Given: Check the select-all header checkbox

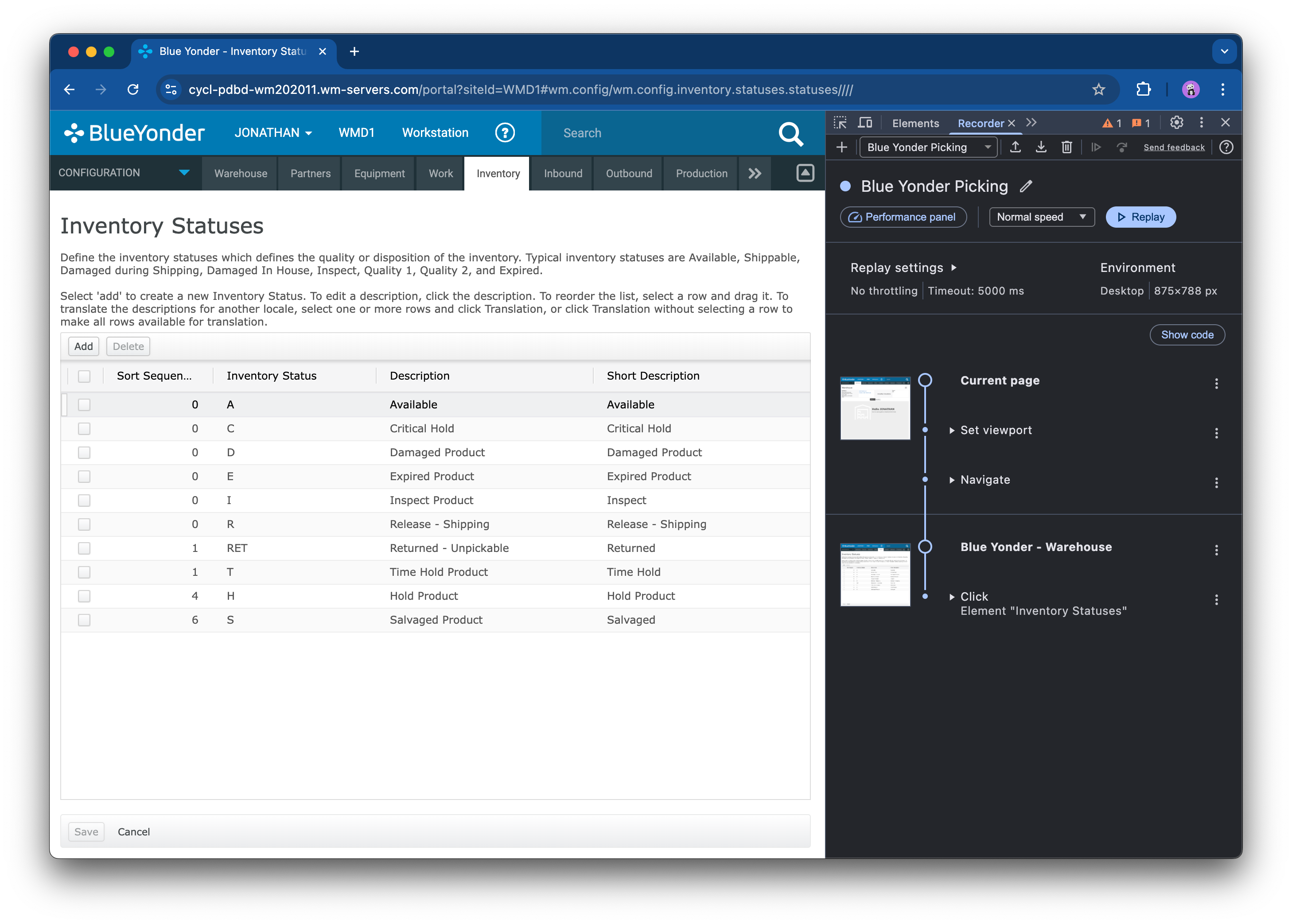Looking at the screenshot, I should click(x=84, y=376).
